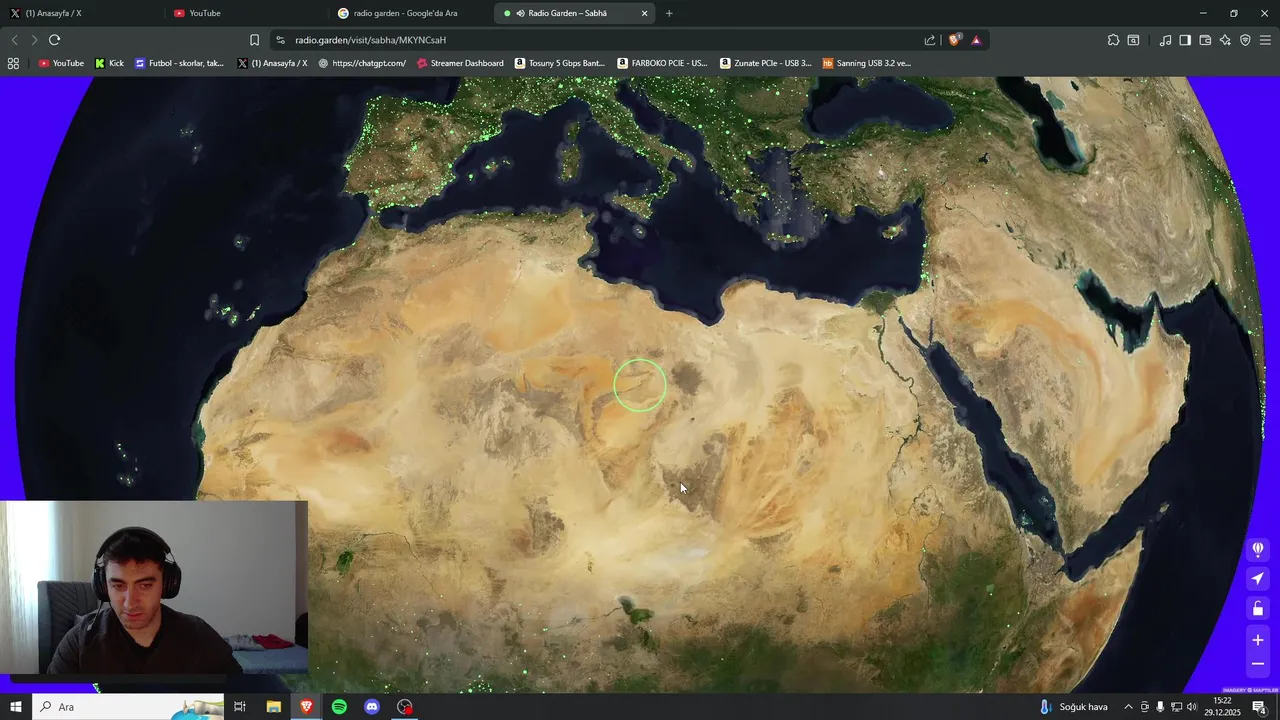Screen dimensions: 1280x720
Task: Close the Radio Garden – Sabhā tab
Action: click(x=645, y=13)
